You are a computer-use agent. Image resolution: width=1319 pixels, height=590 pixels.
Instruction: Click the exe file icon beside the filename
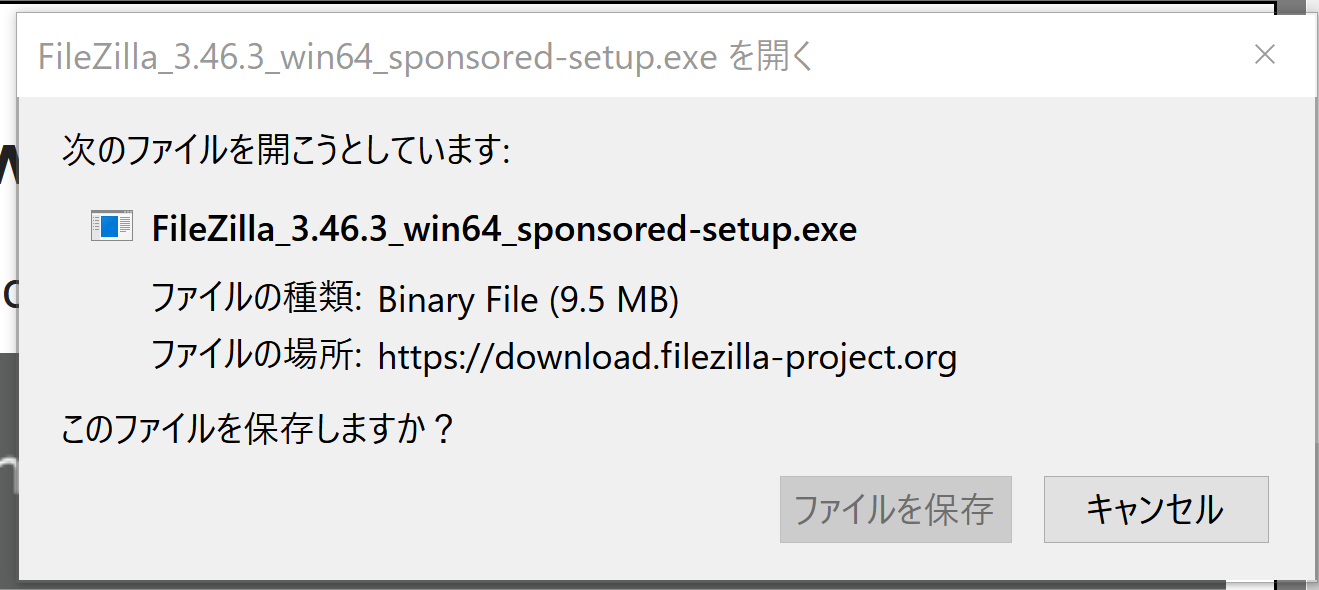pos(111,226)
